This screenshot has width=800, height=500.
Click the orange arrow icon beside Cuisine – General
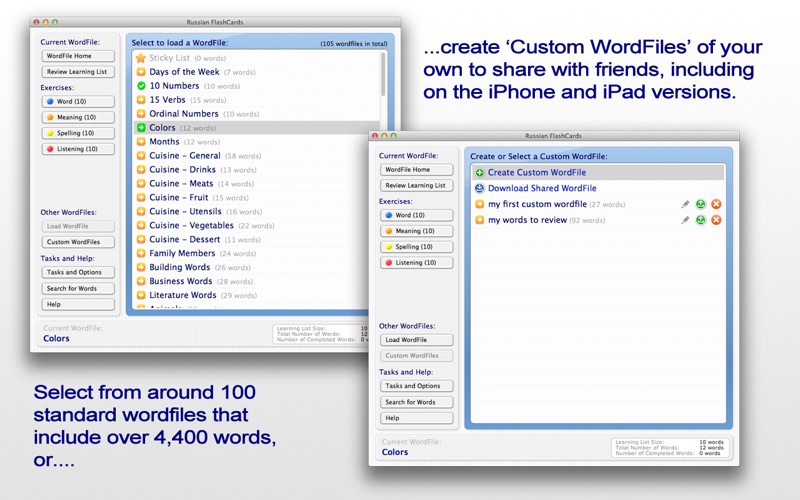pos(141,156)
